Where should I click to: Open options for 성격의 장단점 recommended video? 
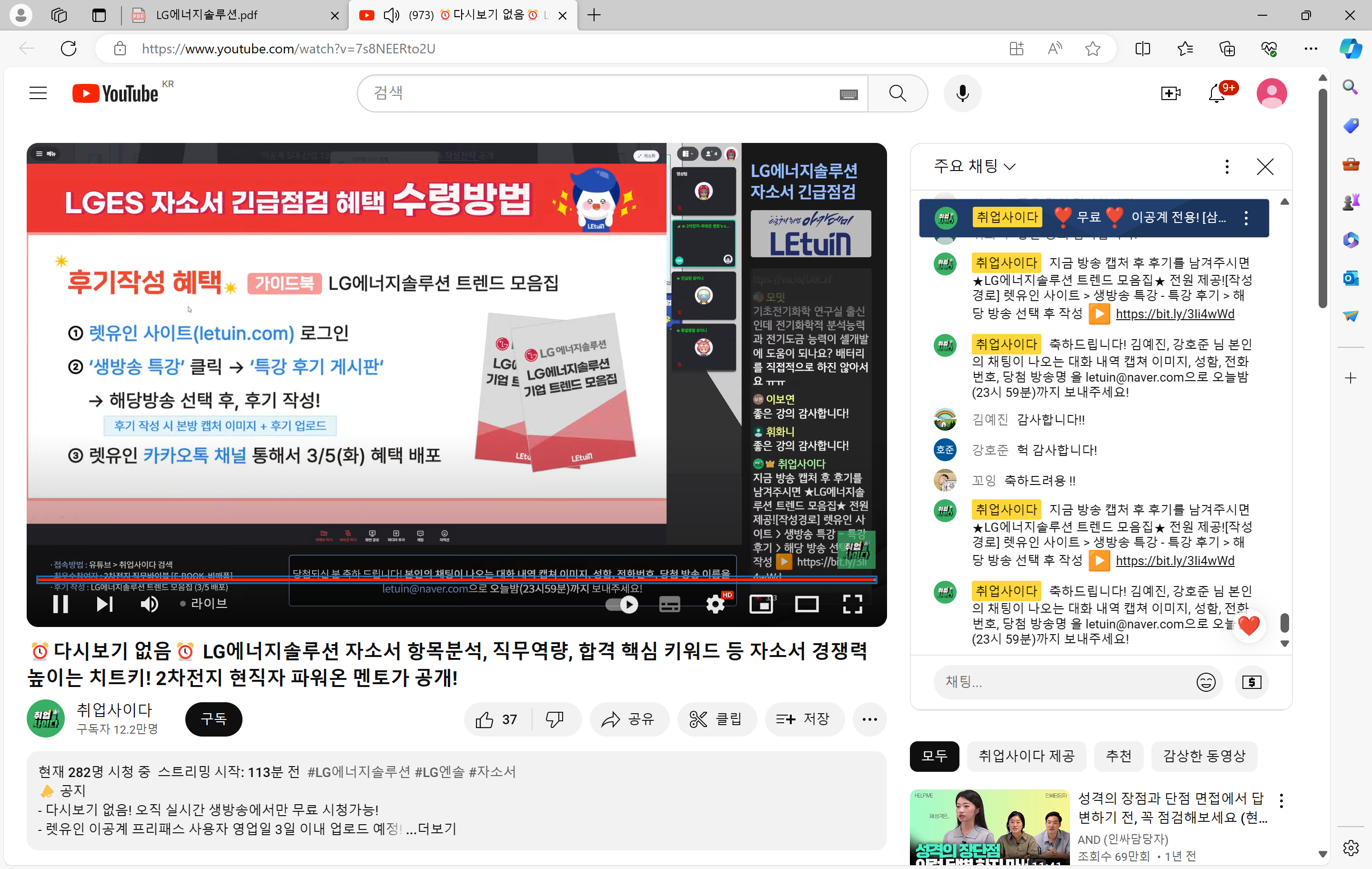point(1281,800)
